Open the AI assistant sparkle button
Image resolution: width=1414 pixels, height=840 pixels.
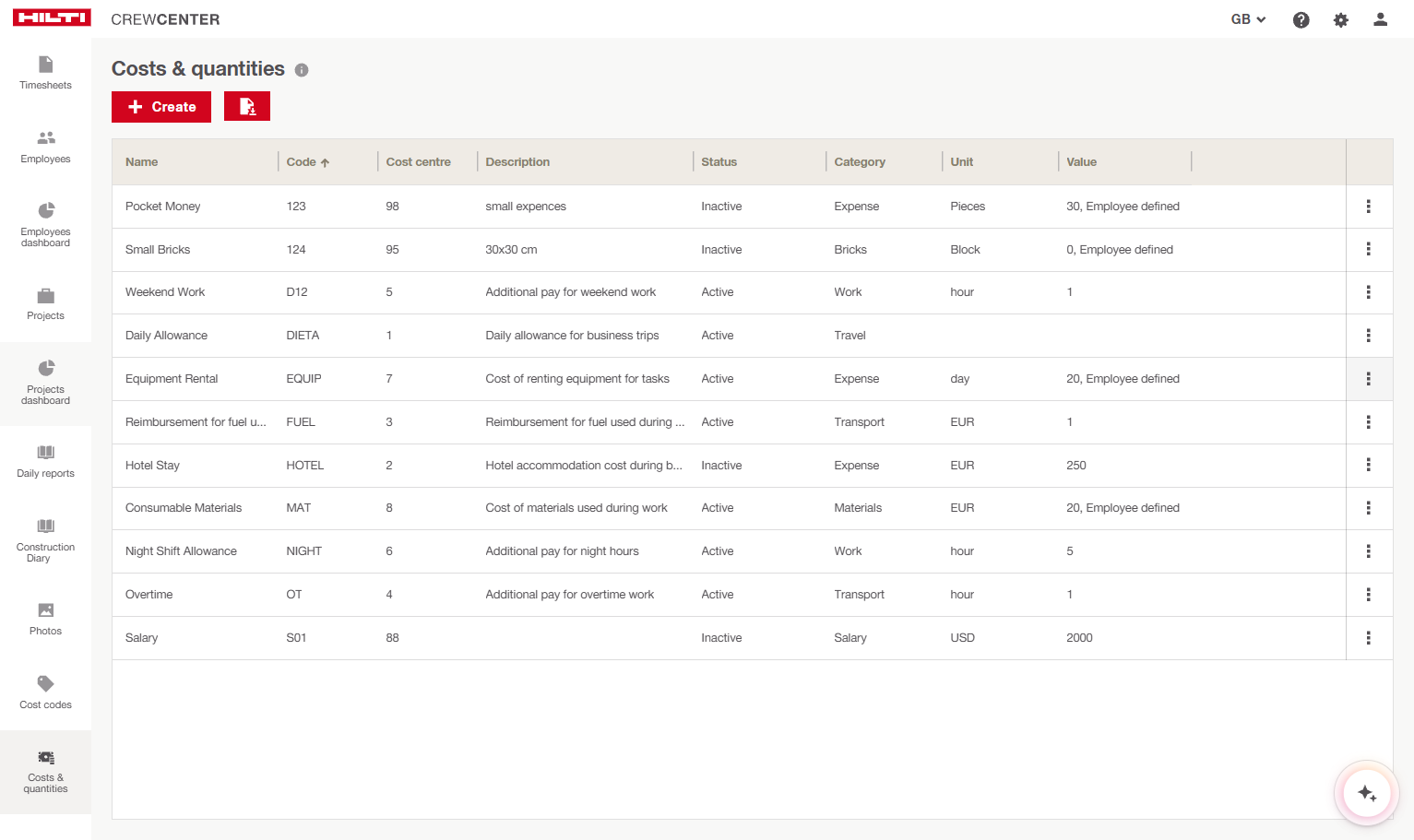pyautogui.click(x=1366, y=793)
